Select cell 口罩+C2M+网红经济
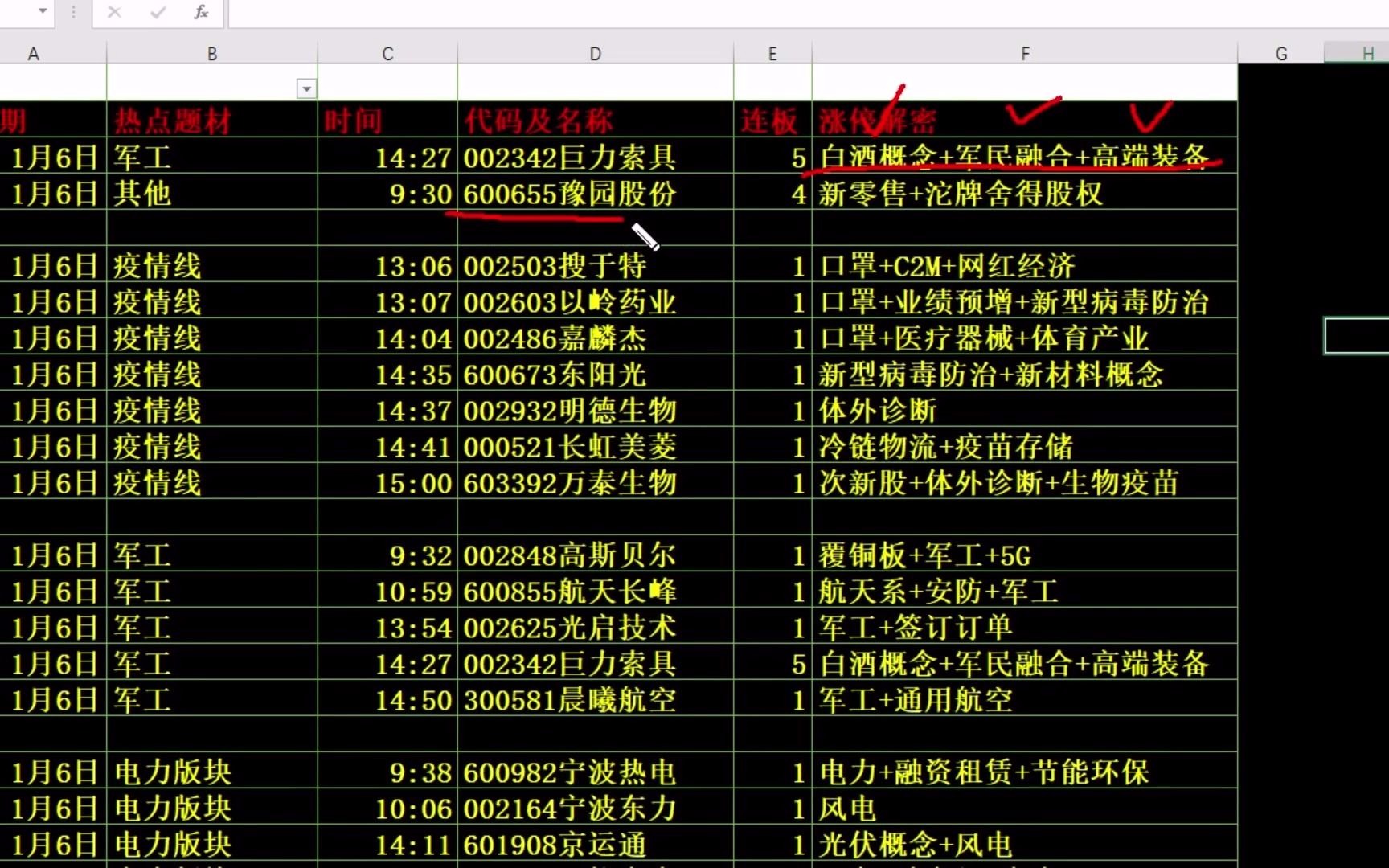Image resolution: width=1389 pixels, height=868 pixels. point(1025,265)
